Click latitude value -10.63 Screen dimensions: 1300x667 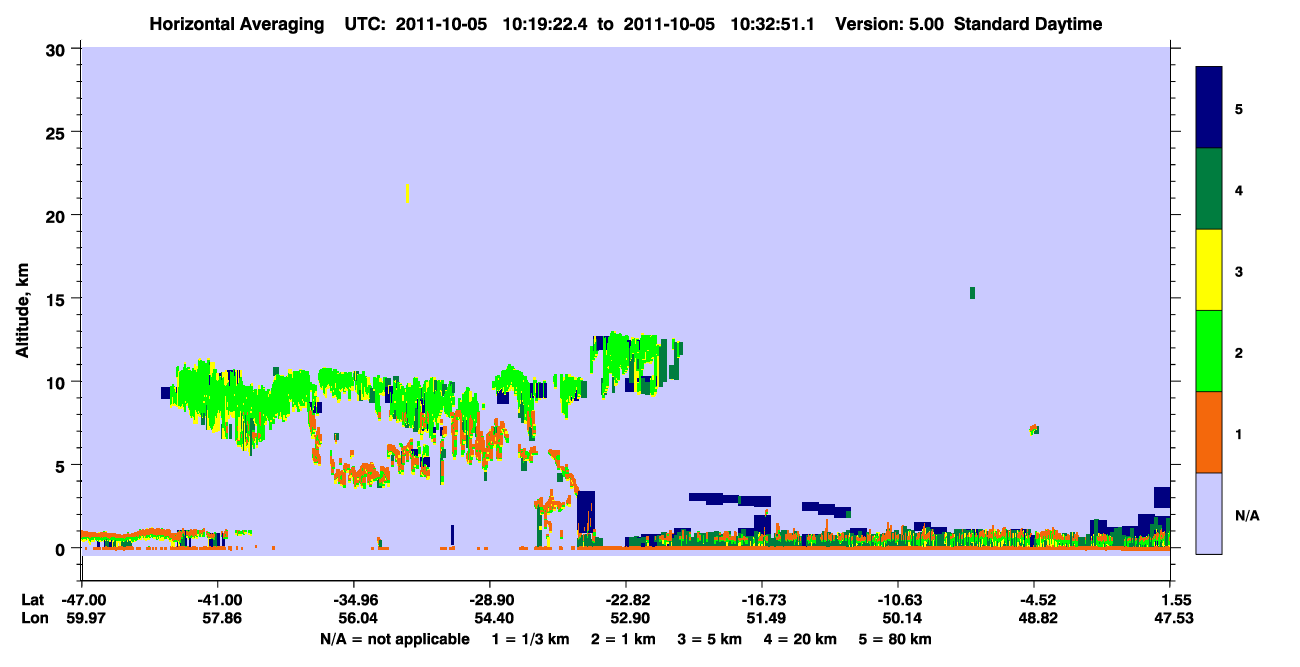pyautogui.click(x=898, y=600)
